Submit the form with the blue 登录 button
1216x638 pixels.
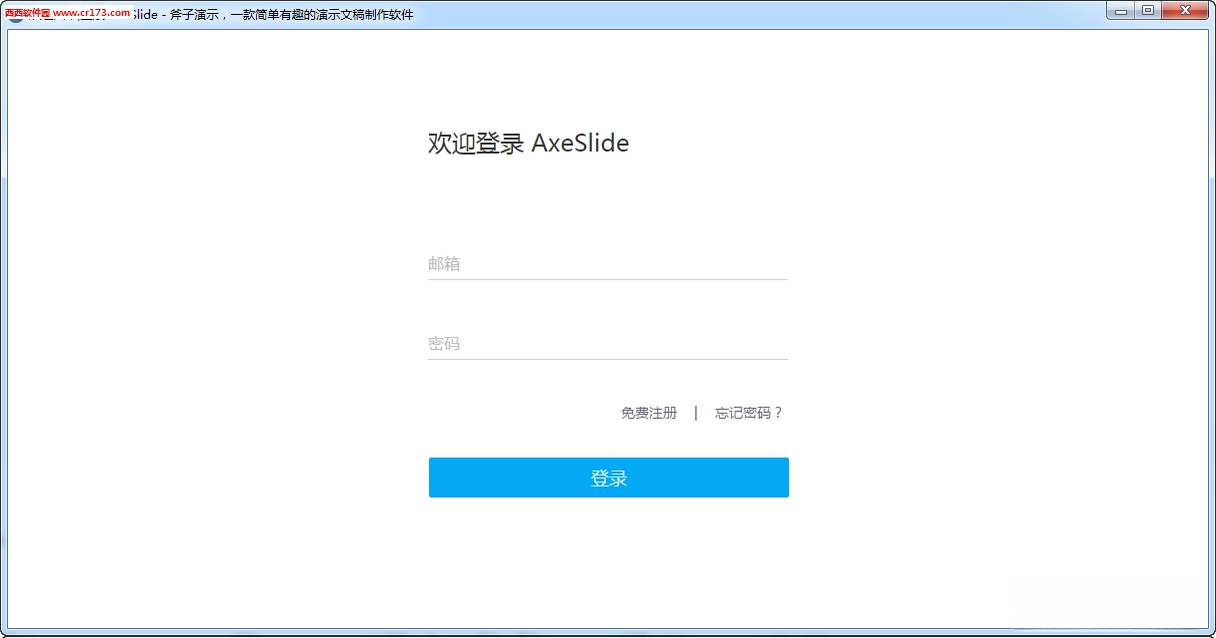click(x=609, y=478)
